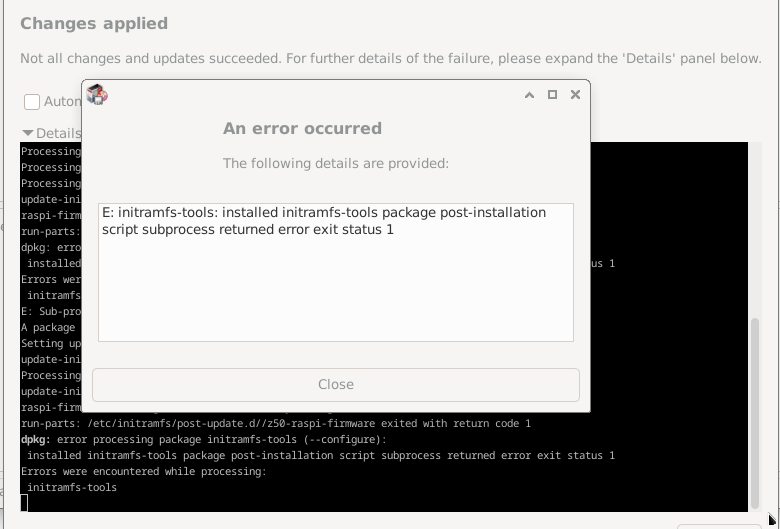Minimize the error dialog window
This screenshot has width=780, height=529.
529,95
